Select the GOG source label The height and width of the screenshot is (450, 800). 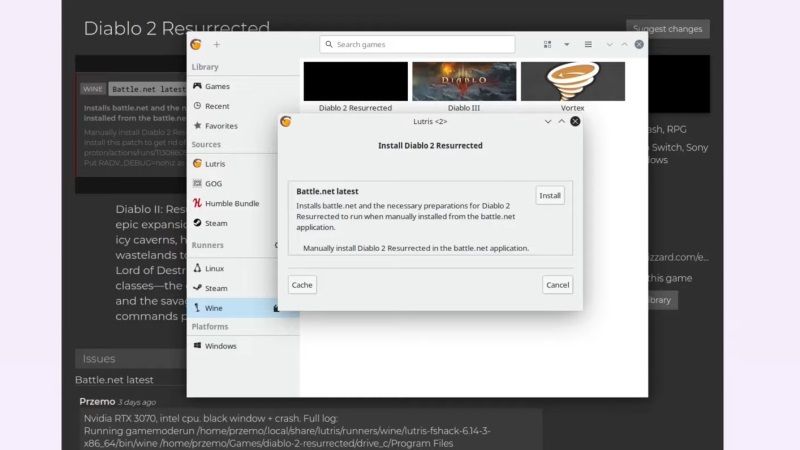point(213,184)
